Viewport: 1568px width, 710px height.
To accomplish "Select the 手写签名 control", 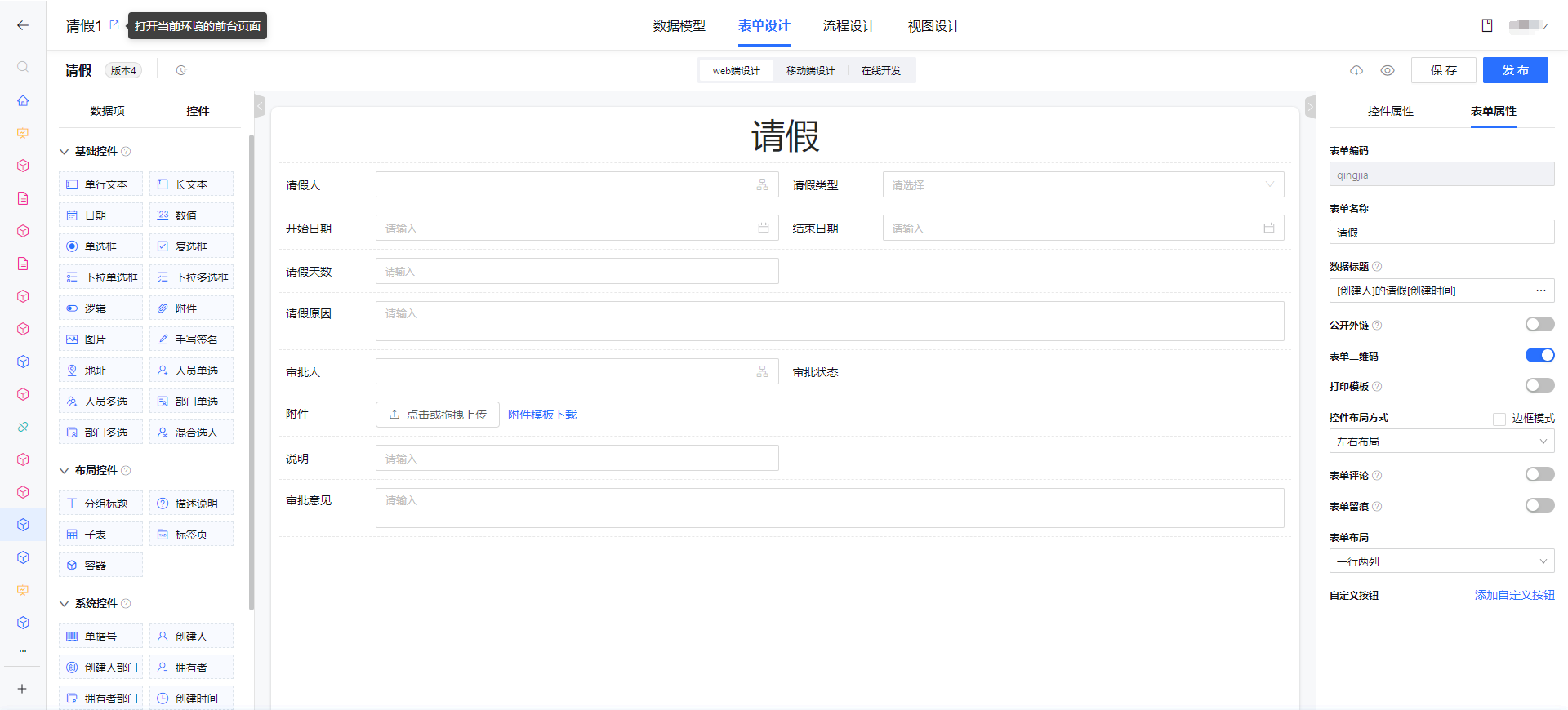I will click(191, 339).
